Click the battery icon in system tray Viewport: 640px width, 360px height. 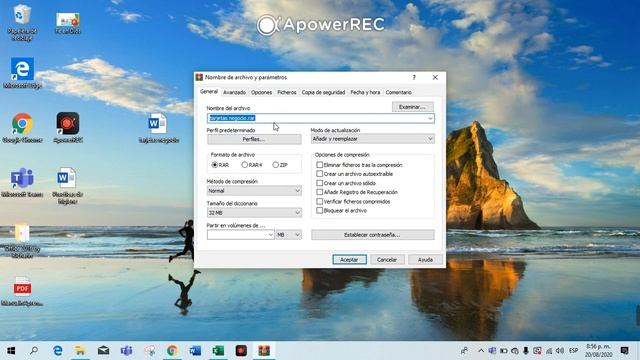click(x=504, y=351)
